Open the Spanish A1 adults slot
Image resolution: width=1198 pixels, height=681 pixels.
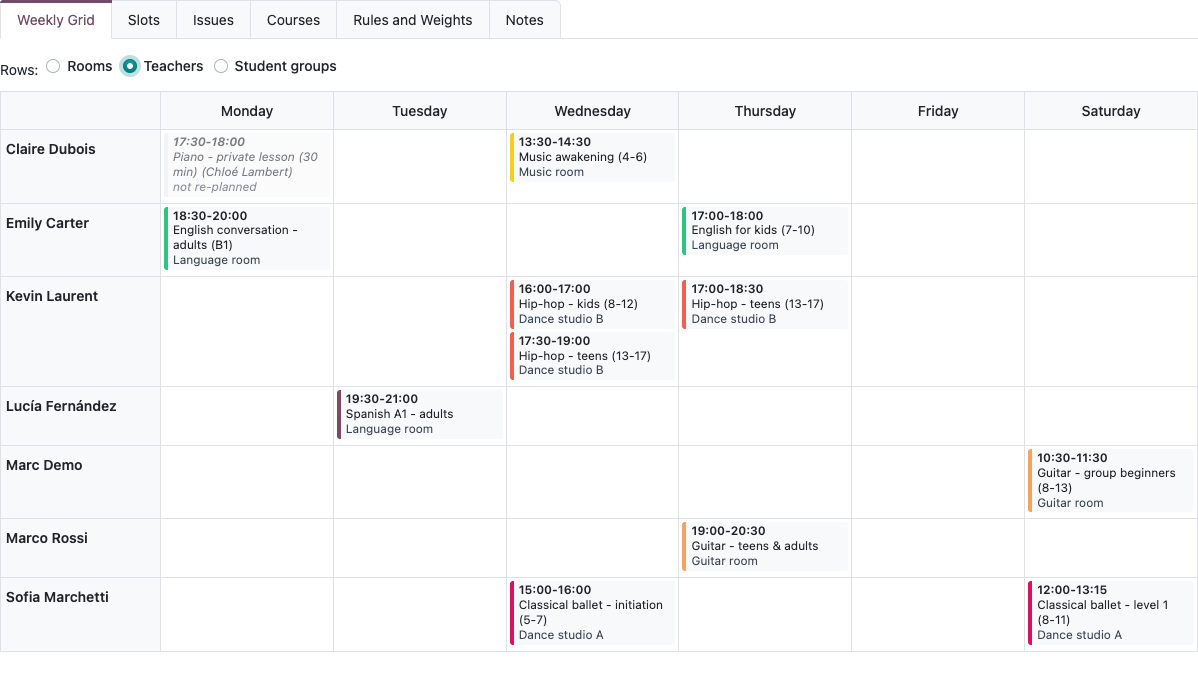(x=419, y=414)
